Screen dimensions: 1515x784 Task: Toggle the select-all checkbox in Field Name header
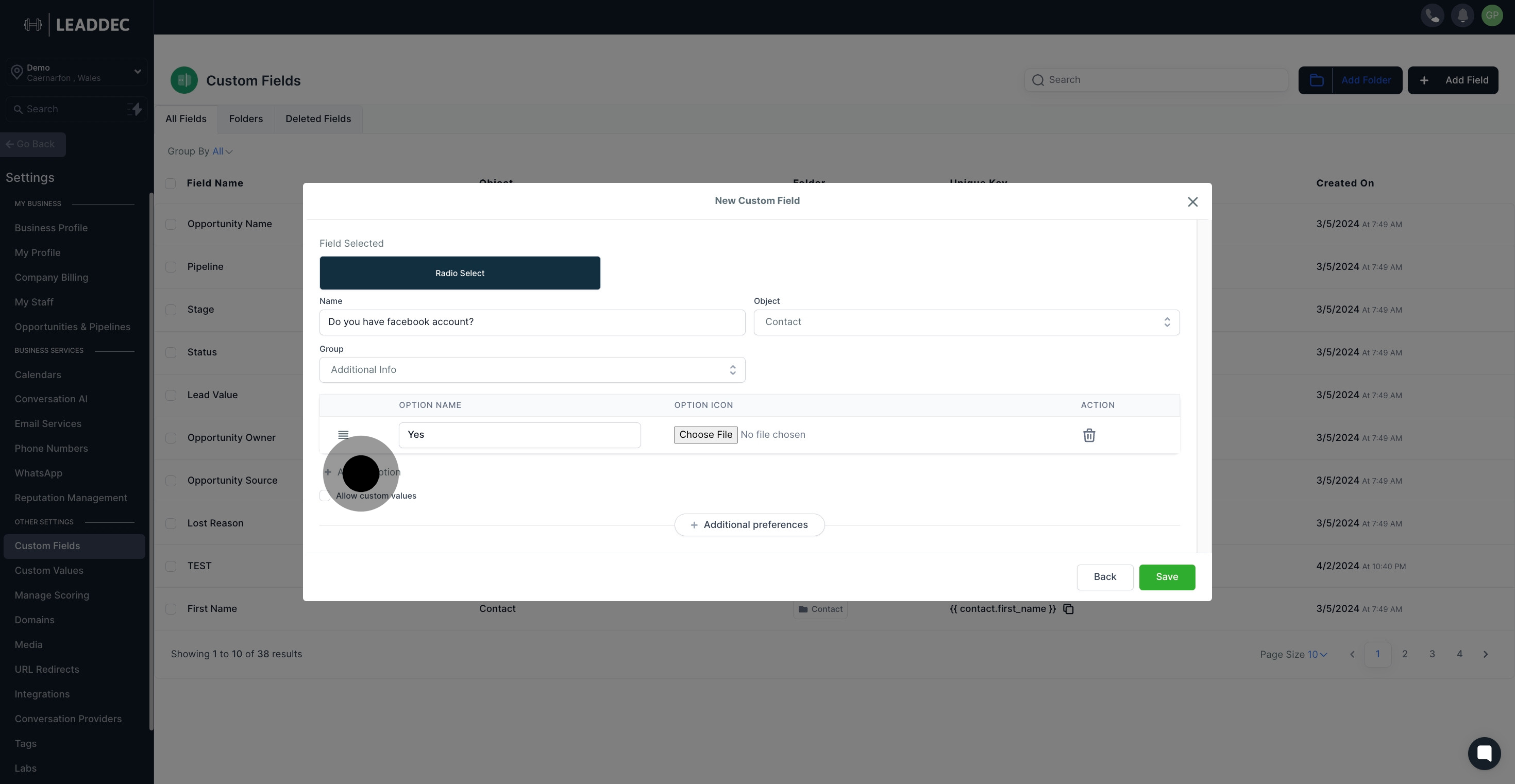[x=171, y=183]
